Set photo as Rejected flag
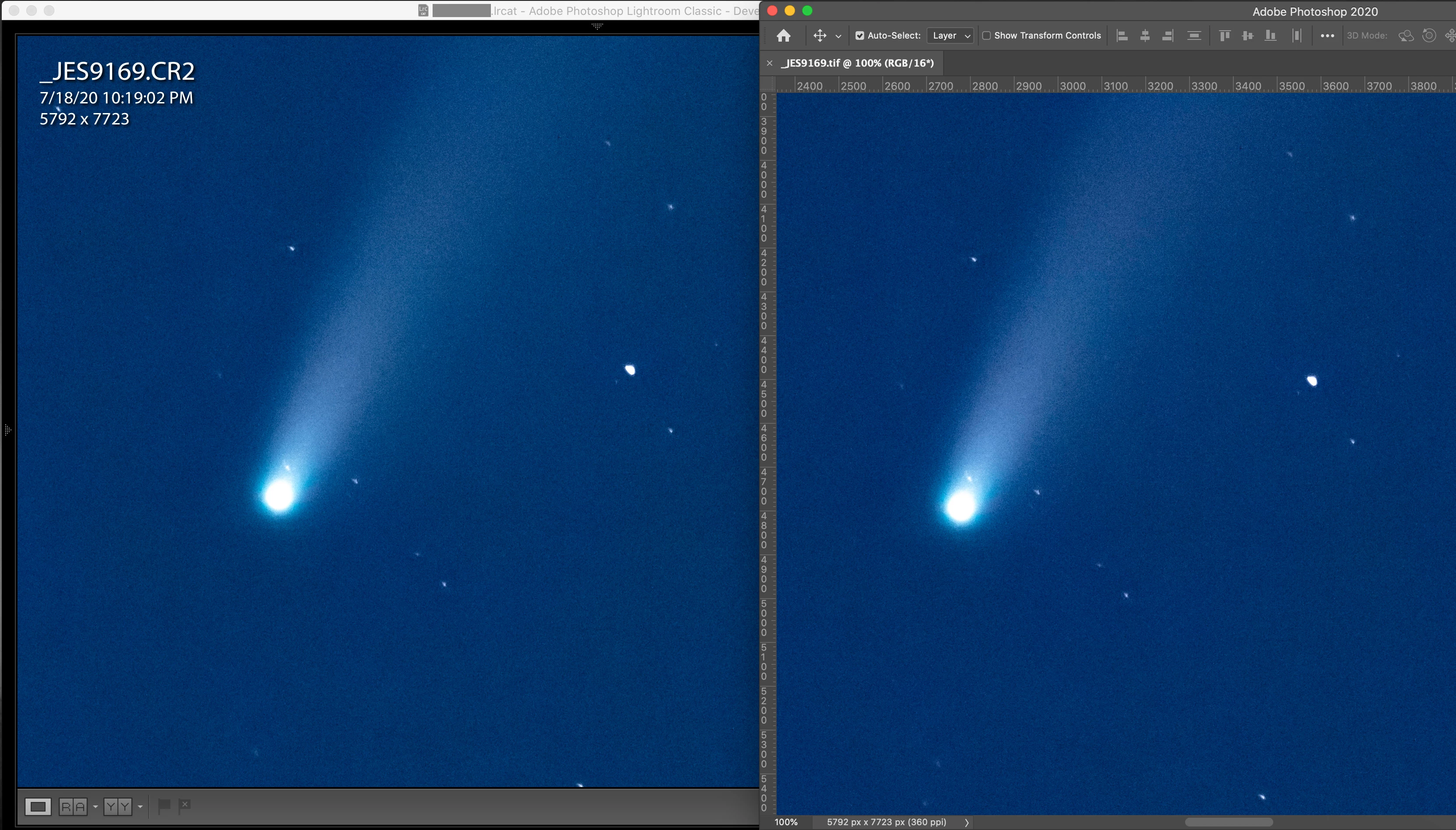The image size is (1456, 830). [185, 805]
